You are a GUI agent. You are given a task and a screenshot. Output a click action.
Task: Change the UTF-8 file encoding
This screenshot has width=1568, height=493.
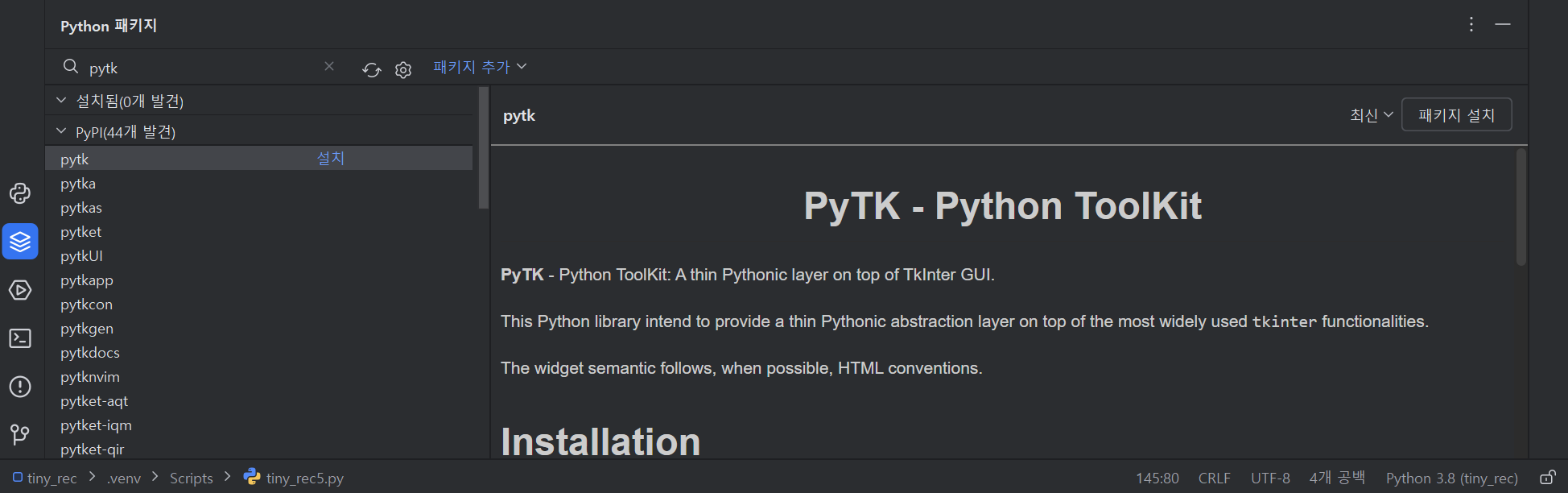point(1270,478)
